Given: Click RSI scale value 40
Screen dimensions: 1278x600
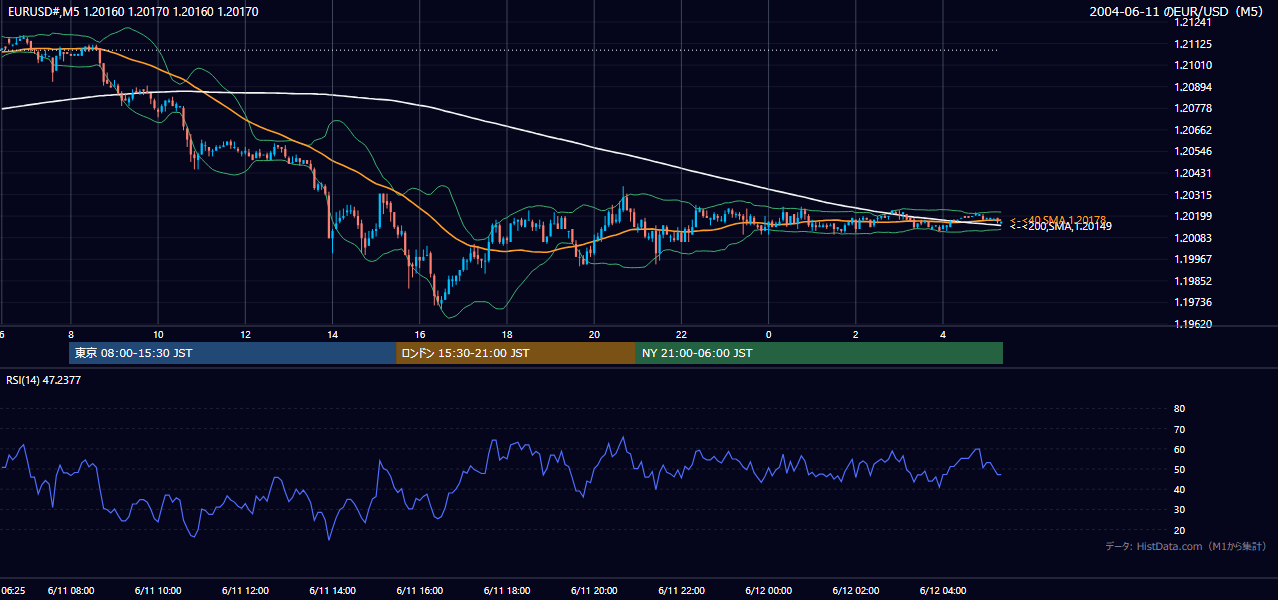Looking at the screenshot, I should coord(1179,489).
